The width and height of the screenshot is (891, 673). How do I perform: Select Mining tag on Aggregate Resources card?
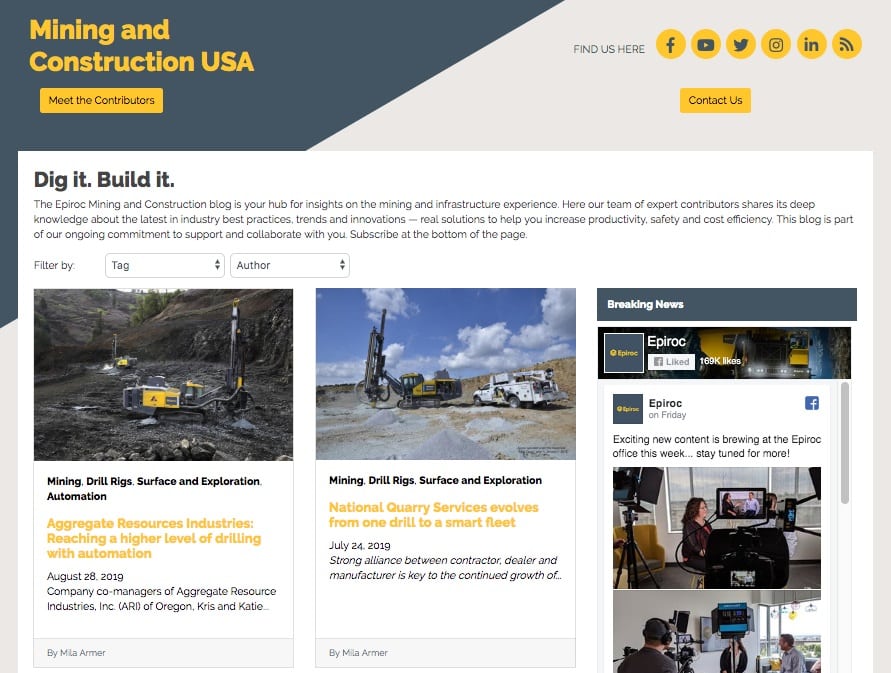(x=64, y=481)
